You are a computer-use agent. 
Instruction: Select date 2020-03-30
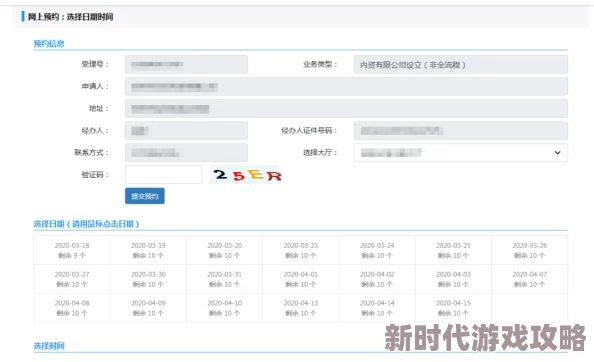click(148, 279)
